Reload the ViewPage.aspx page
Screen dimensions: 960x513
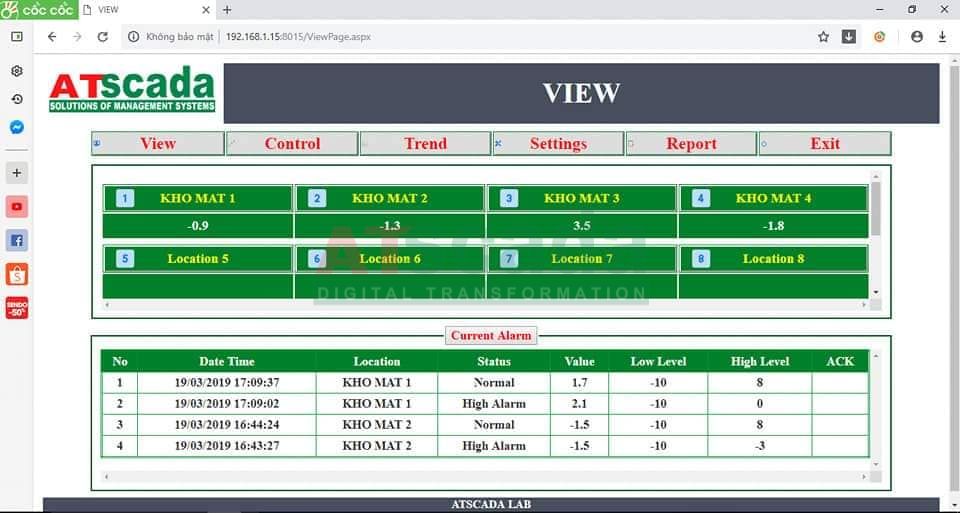click(x=102, y=37)
